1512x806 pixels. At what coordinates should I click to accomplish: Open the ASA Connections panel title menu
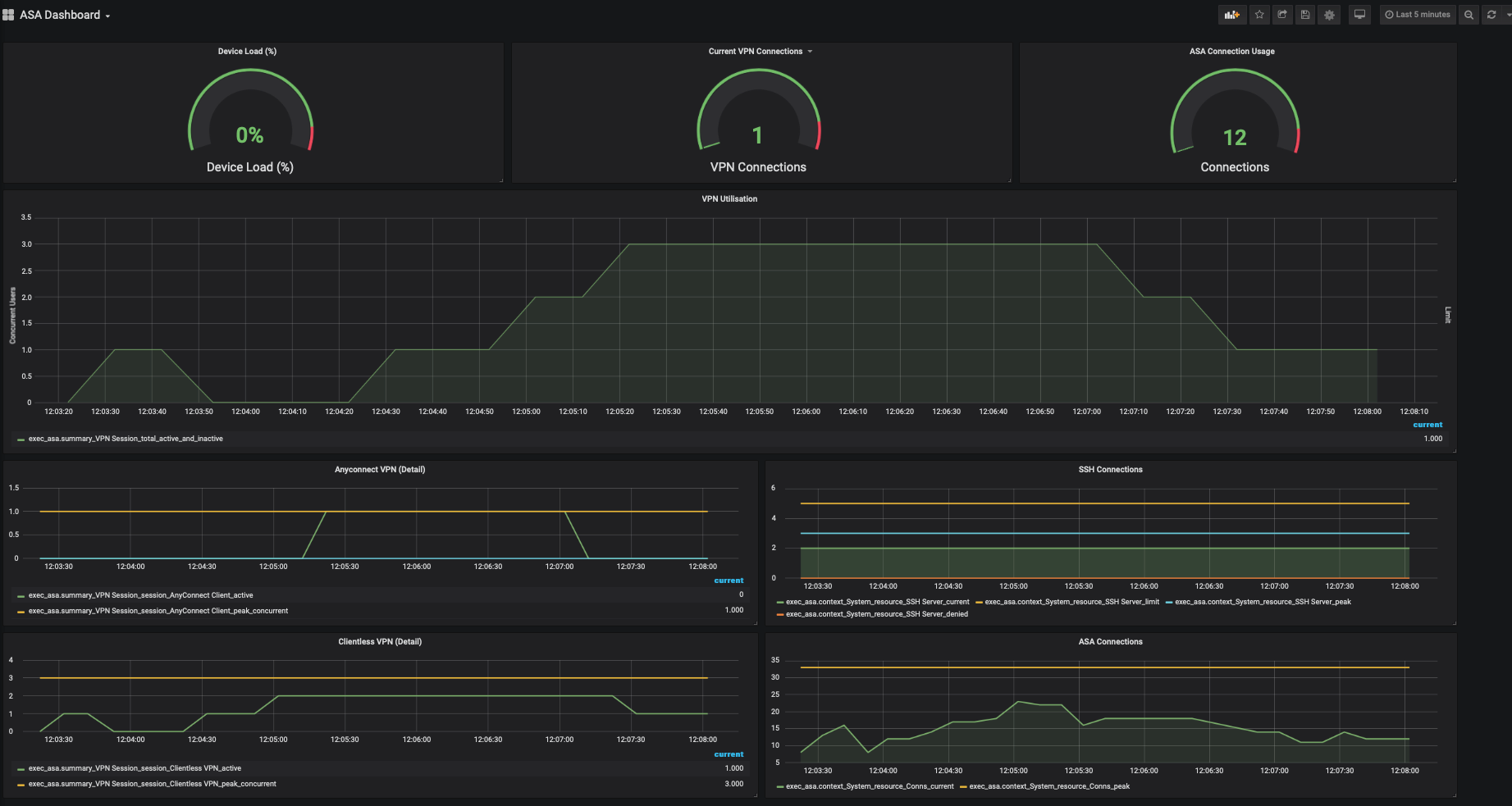[1110, 641]
